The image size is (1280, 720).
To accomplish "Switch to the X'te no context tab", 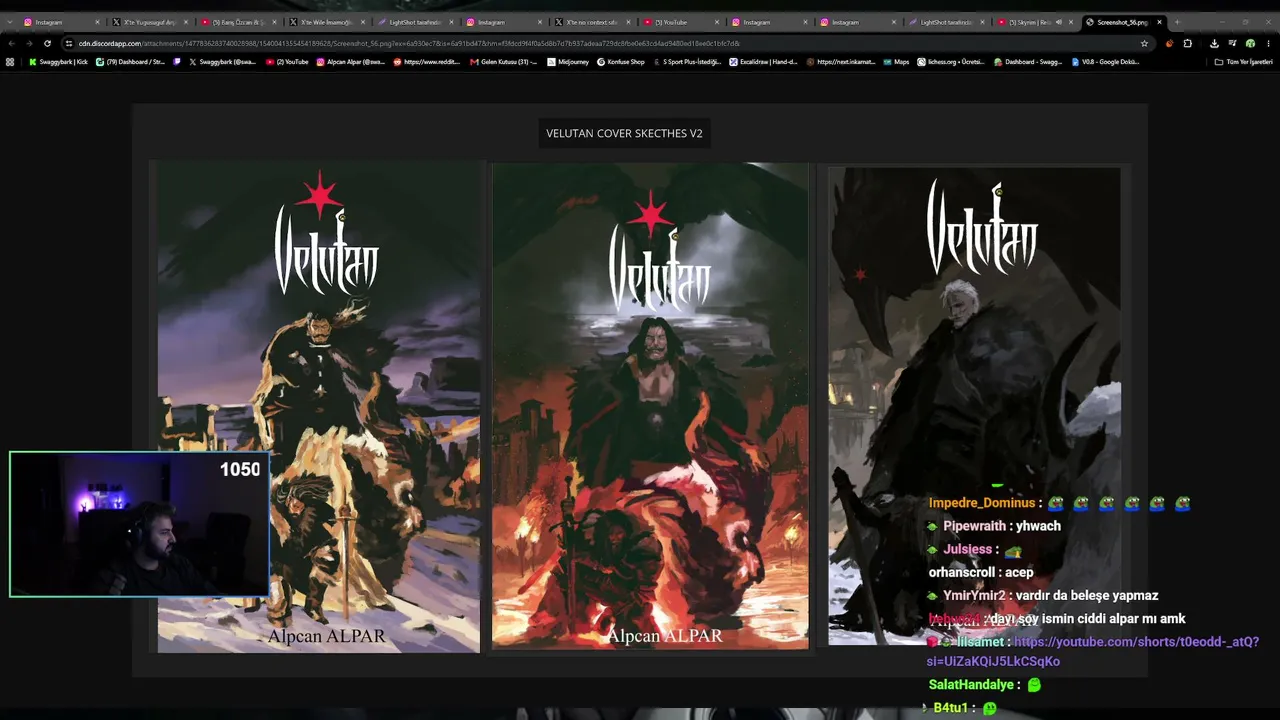I will (592, 22).
